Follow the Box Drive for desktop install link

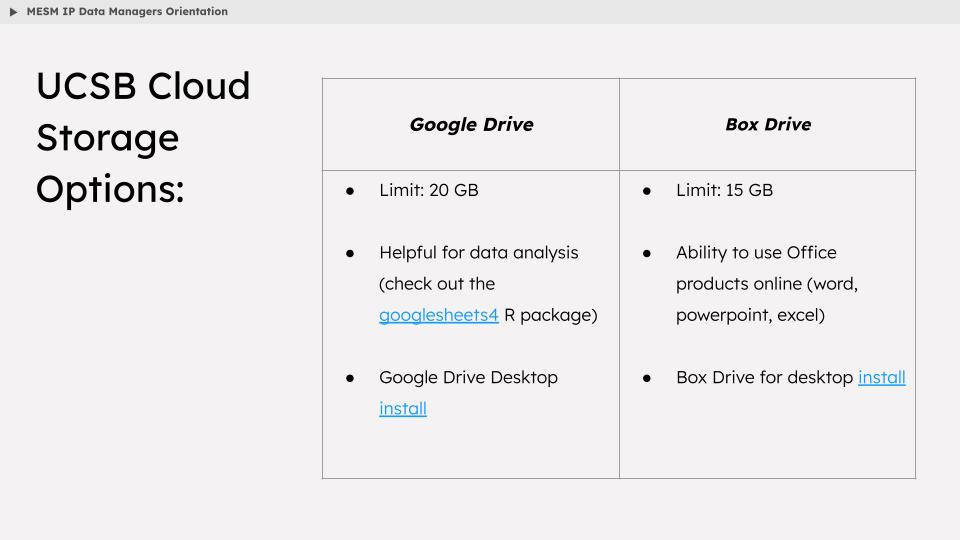coord(882,377)
